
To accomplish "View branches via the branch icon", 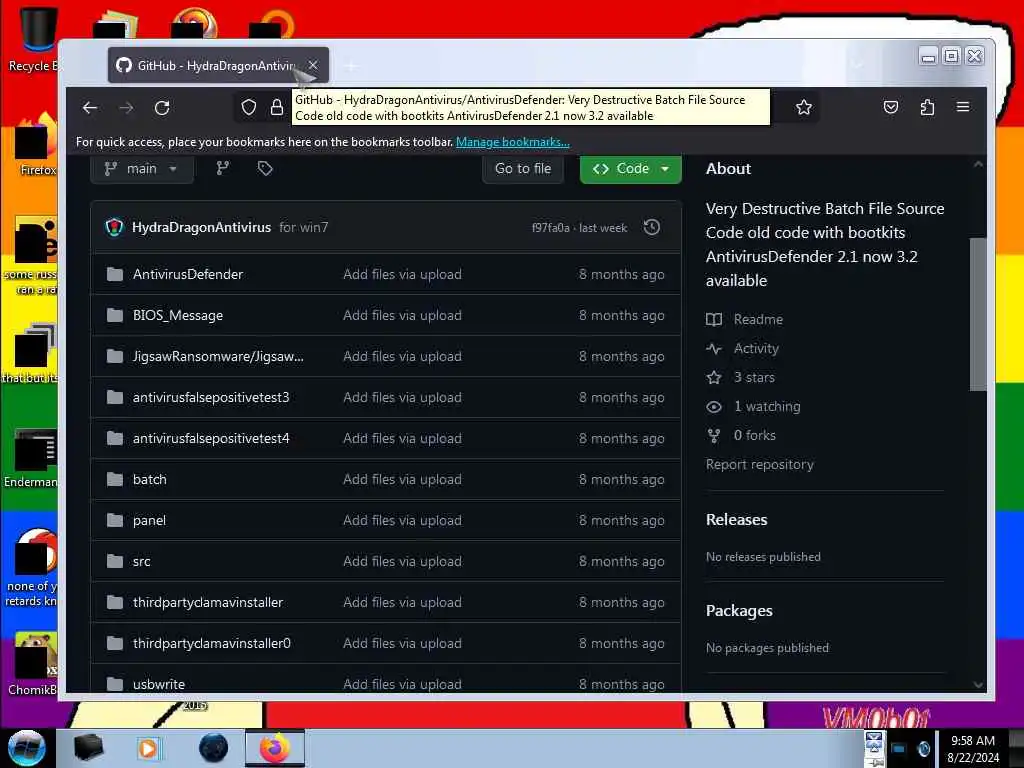I will pos(223,169).
